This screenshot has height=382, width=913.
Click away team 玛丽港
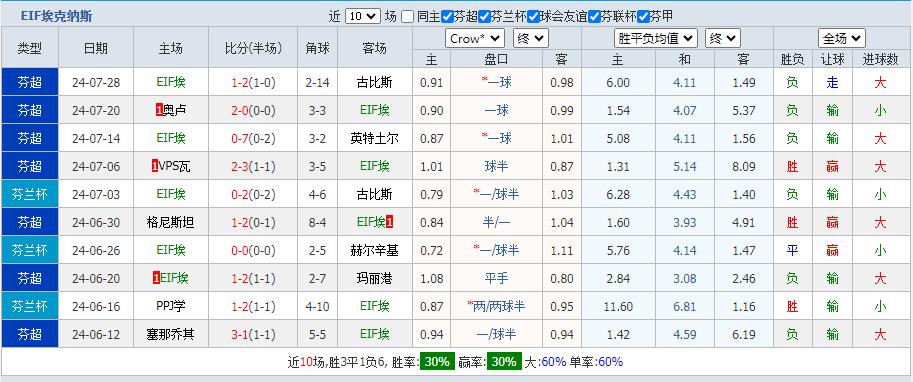click(x=374, y=278)
